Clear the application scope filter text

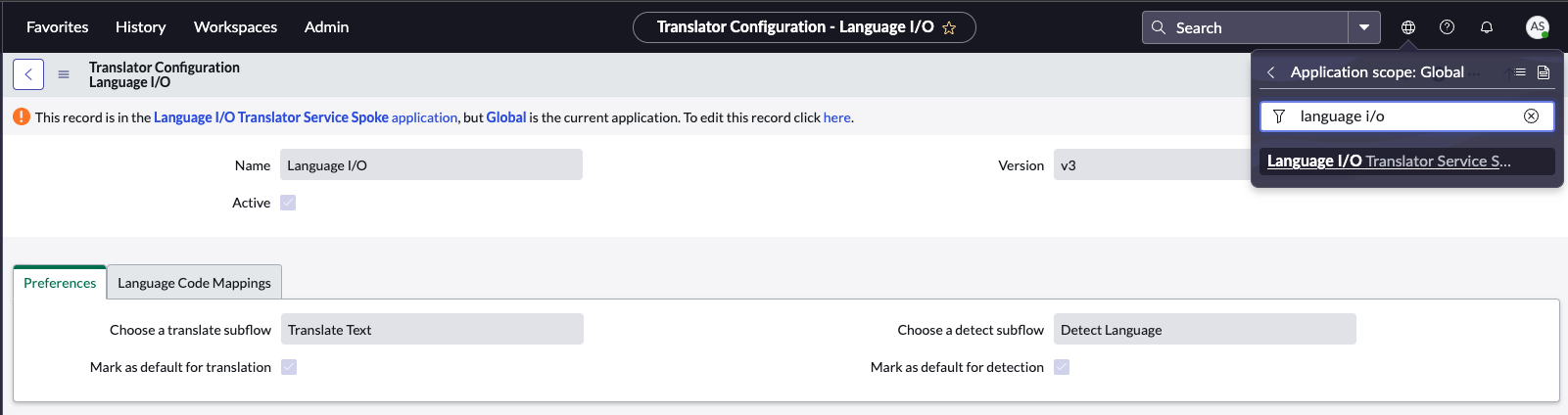[1531, 116]
